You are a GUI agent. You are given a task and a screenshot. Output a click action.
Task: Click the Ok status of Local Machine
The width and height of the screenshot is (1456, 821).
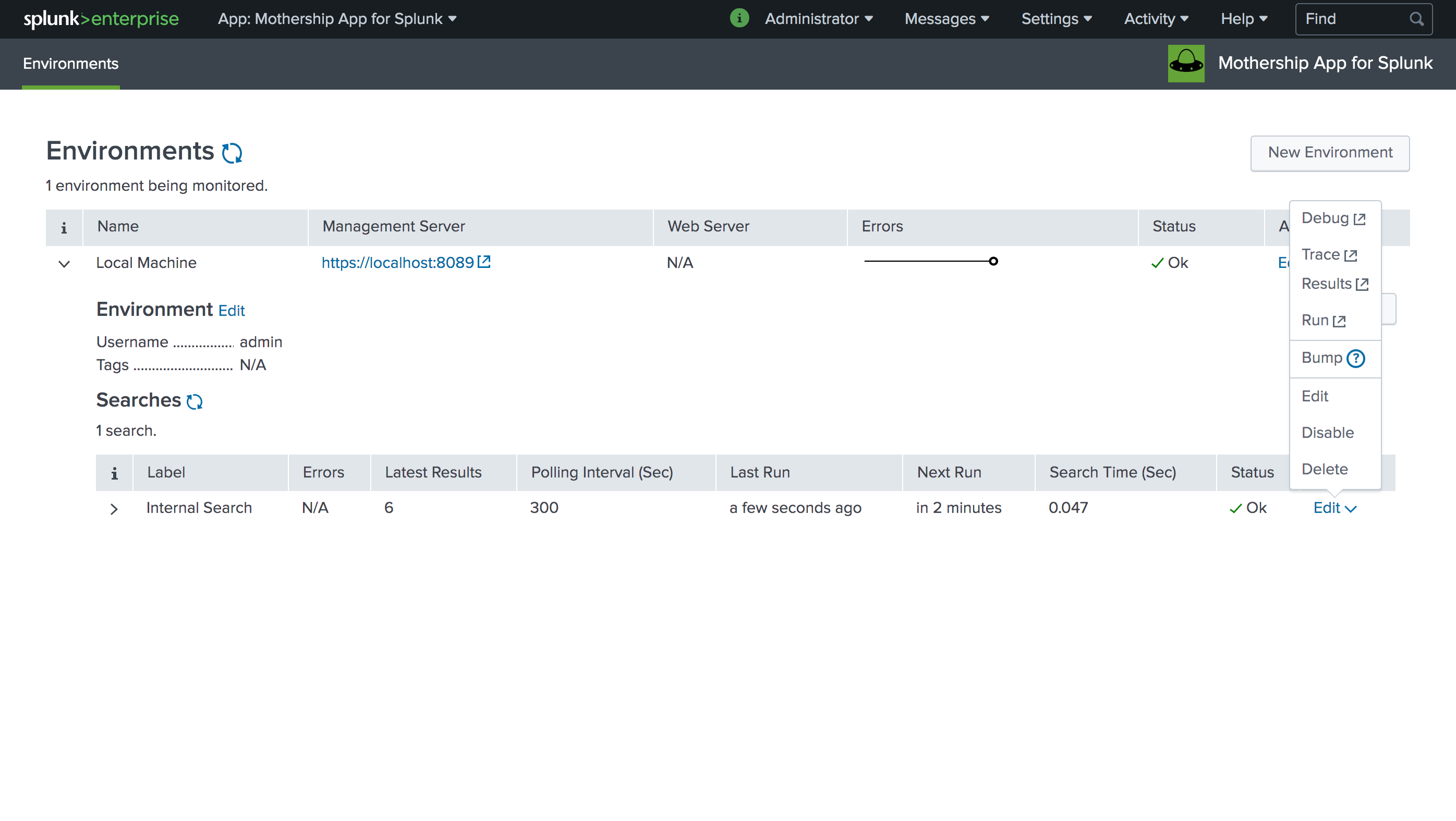click(x=1169, y=263)
